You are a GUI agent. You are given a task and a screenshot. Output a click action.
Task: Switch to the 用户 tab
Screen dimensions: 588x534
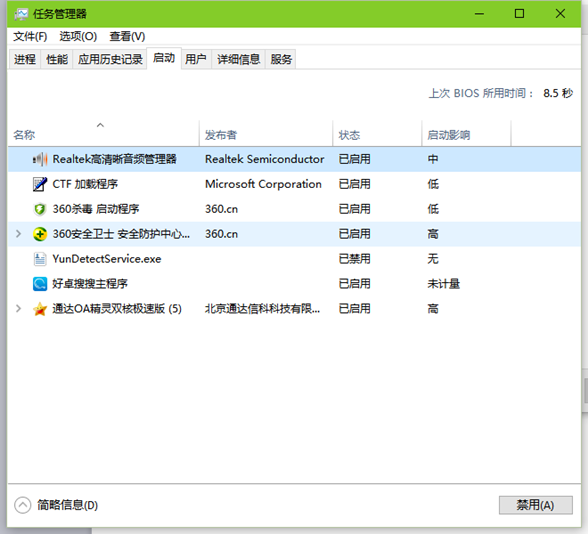point(196,59)
